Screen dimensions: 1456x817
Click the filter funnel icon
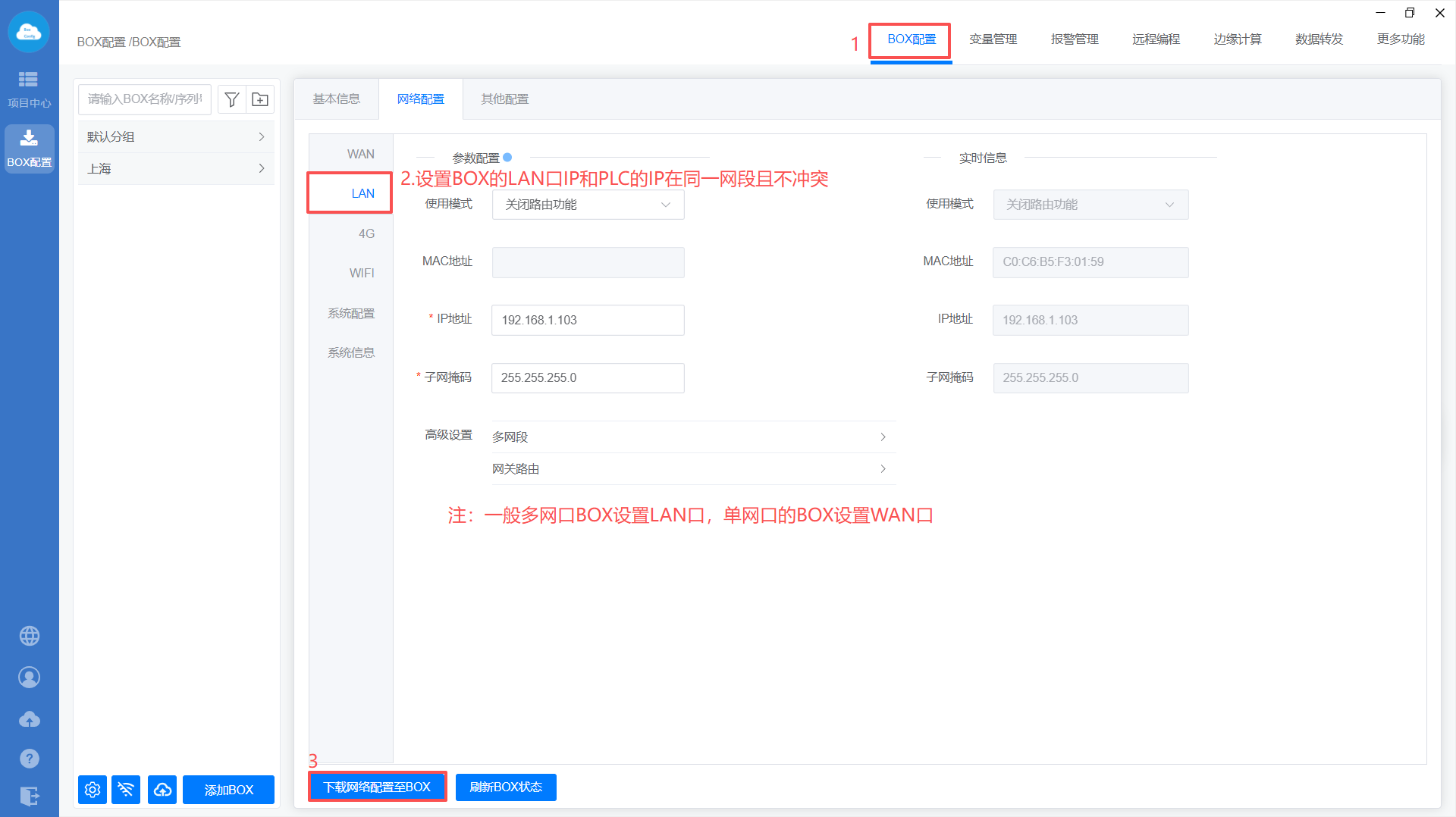click(x=232, y=99)
